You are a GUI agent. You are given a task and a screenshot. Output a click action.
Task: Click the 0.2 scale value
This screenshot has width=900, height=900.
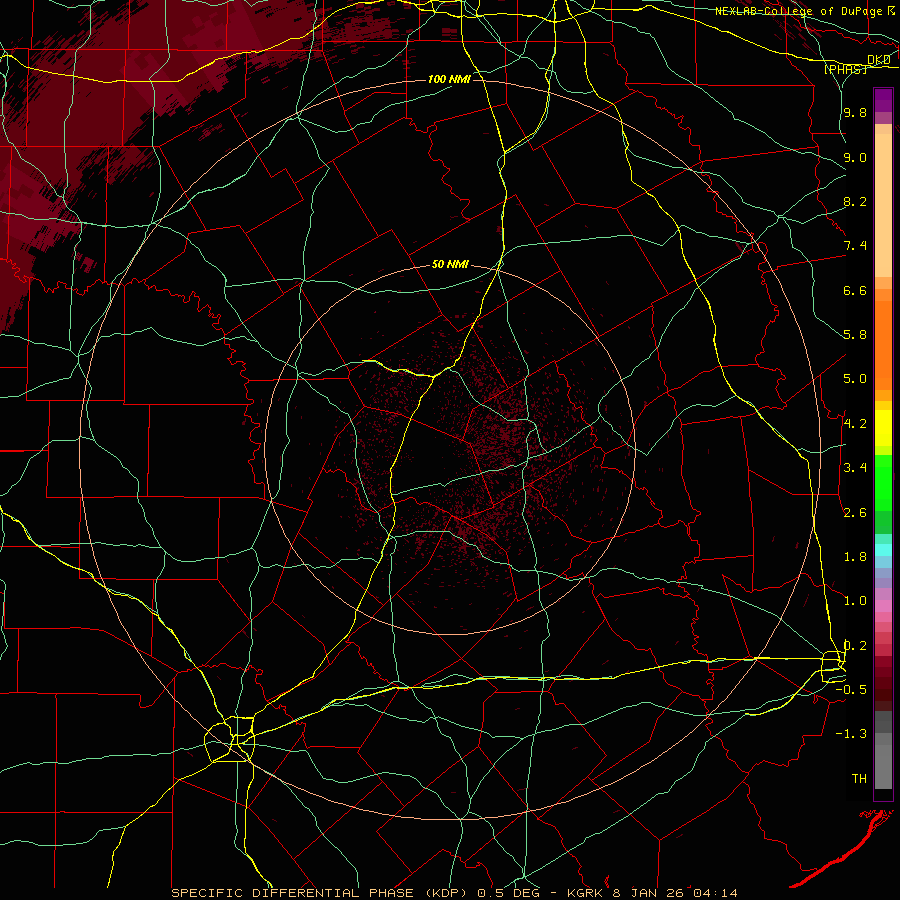click(x=855, y=646)
